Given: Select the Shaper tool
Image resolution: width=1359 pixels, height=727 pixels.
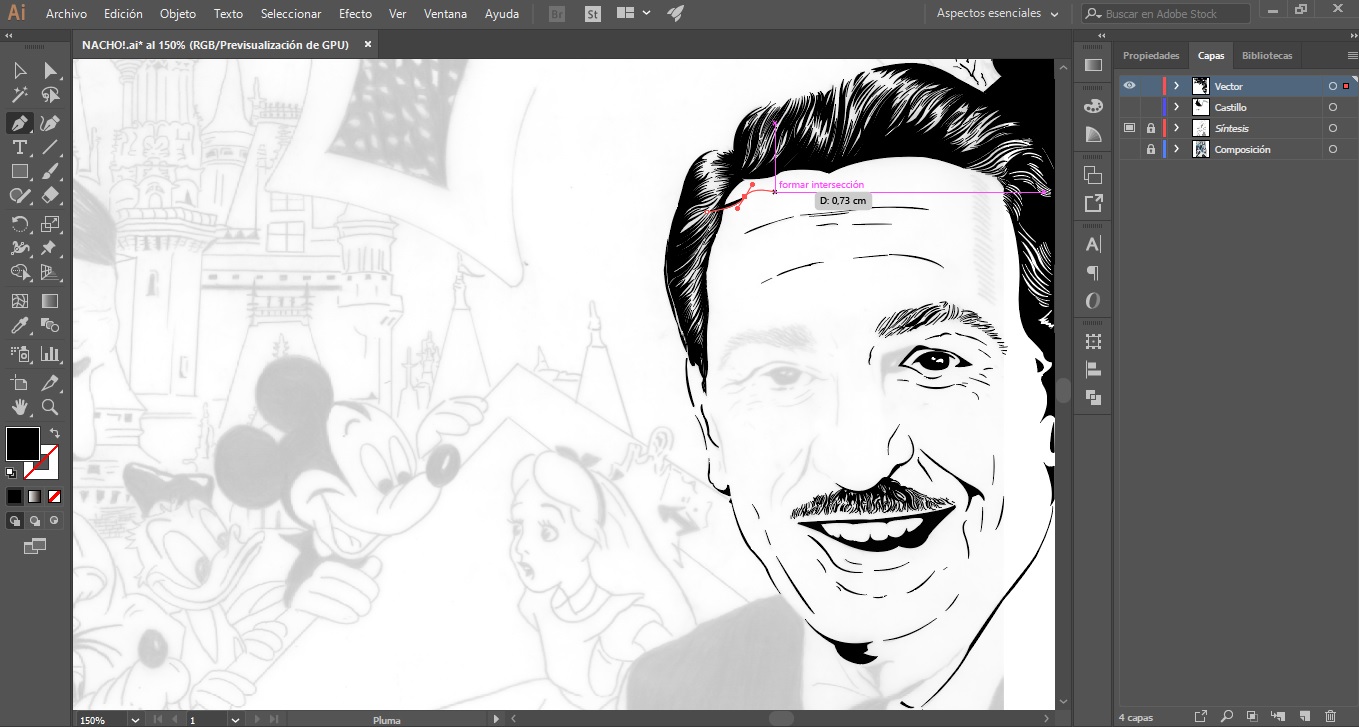Looking at the screenshot, I should click(x=19, y=197).
